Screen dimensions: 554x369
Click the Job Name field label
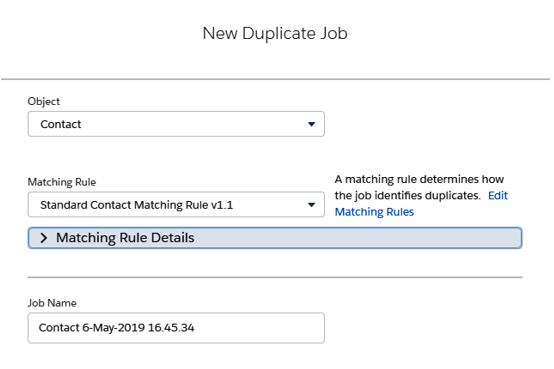[x=52, y=303]
